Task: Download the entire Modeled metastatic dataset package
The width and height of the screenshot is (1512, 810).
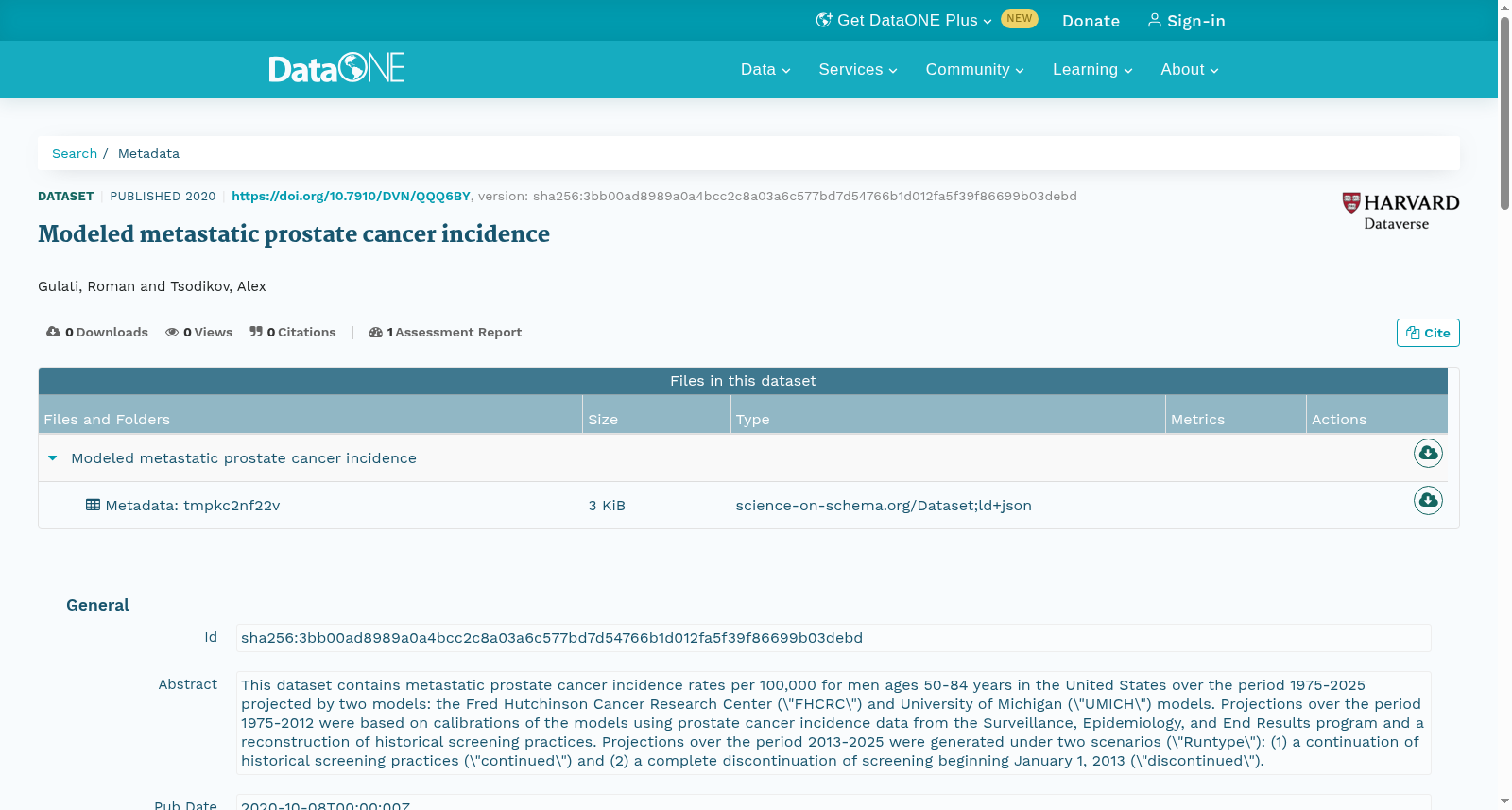Action: pos(1428,454)
